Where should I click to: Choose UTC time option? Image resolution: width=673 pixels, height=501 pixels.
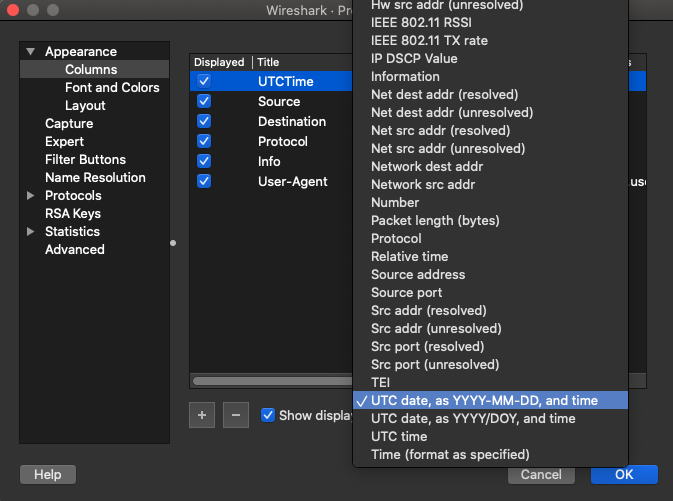490,437
